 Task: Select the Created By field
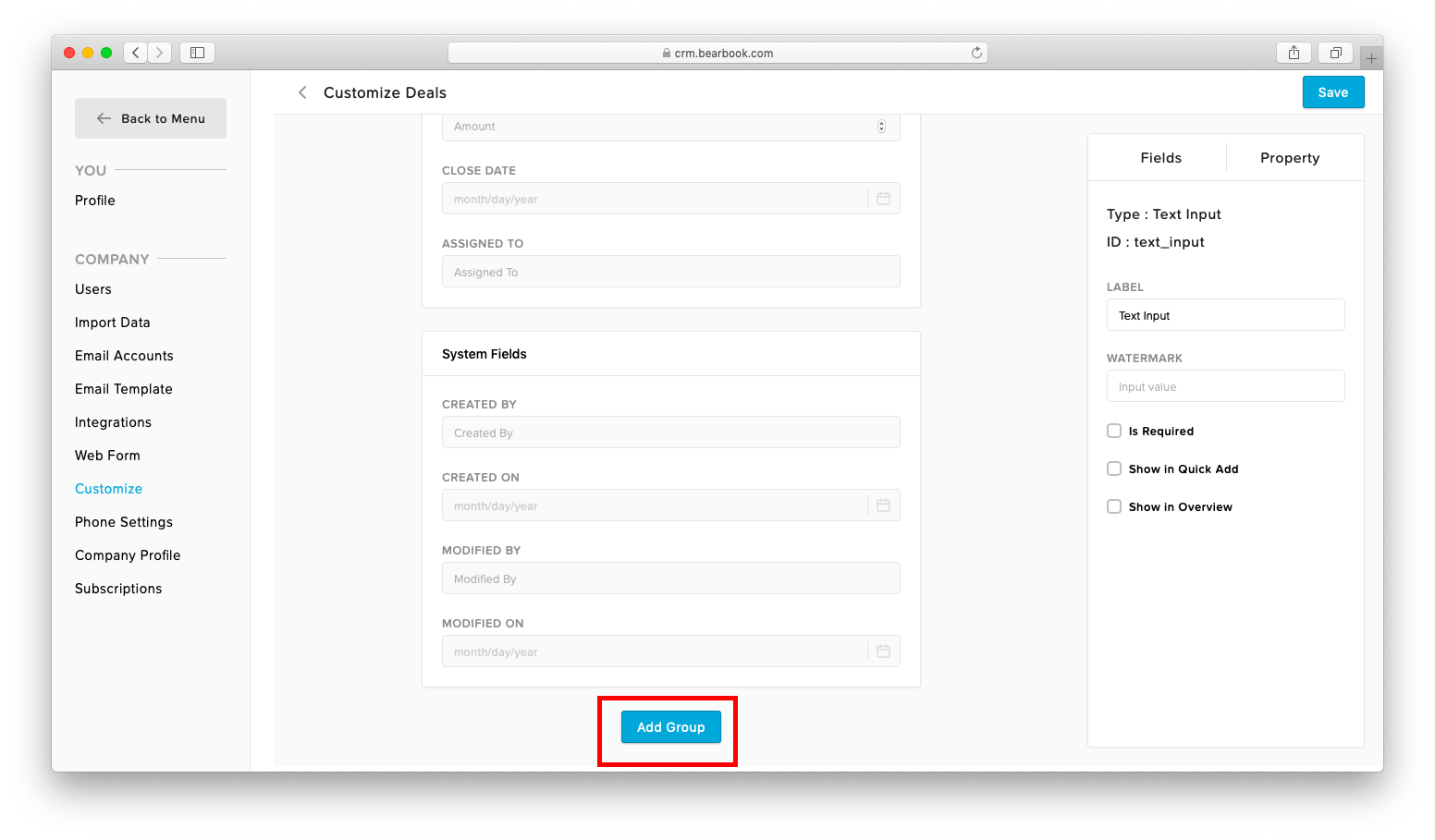tap(670, 432)
